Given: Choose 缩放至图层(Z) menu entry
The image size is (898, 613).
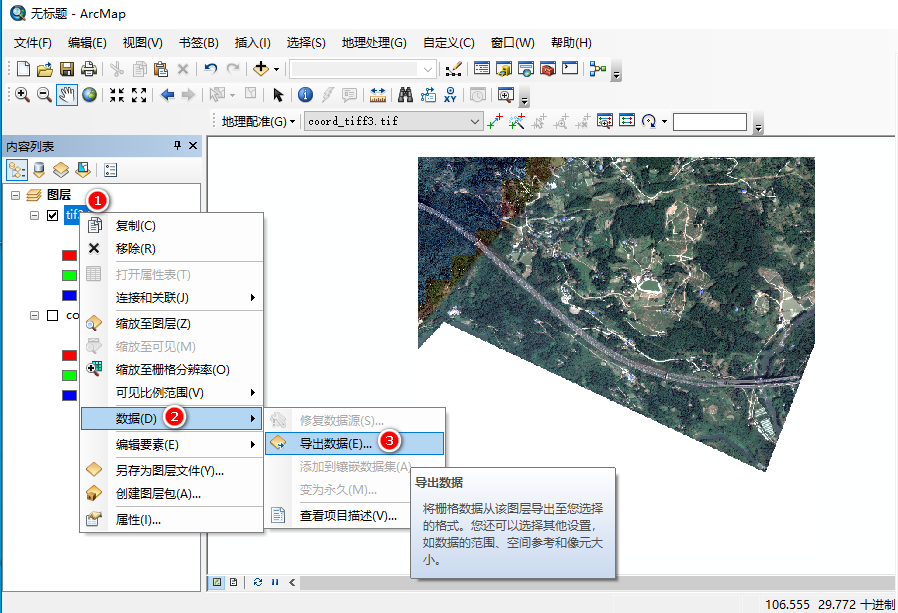Looking at the screenshot, I should [171, 323].
